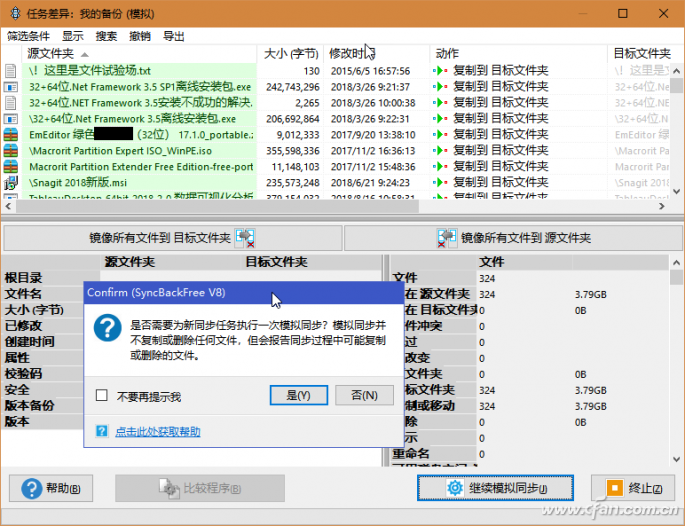Click the 目标文件夹 column header in the file list

pyautogui.click(x=641, y=54)
